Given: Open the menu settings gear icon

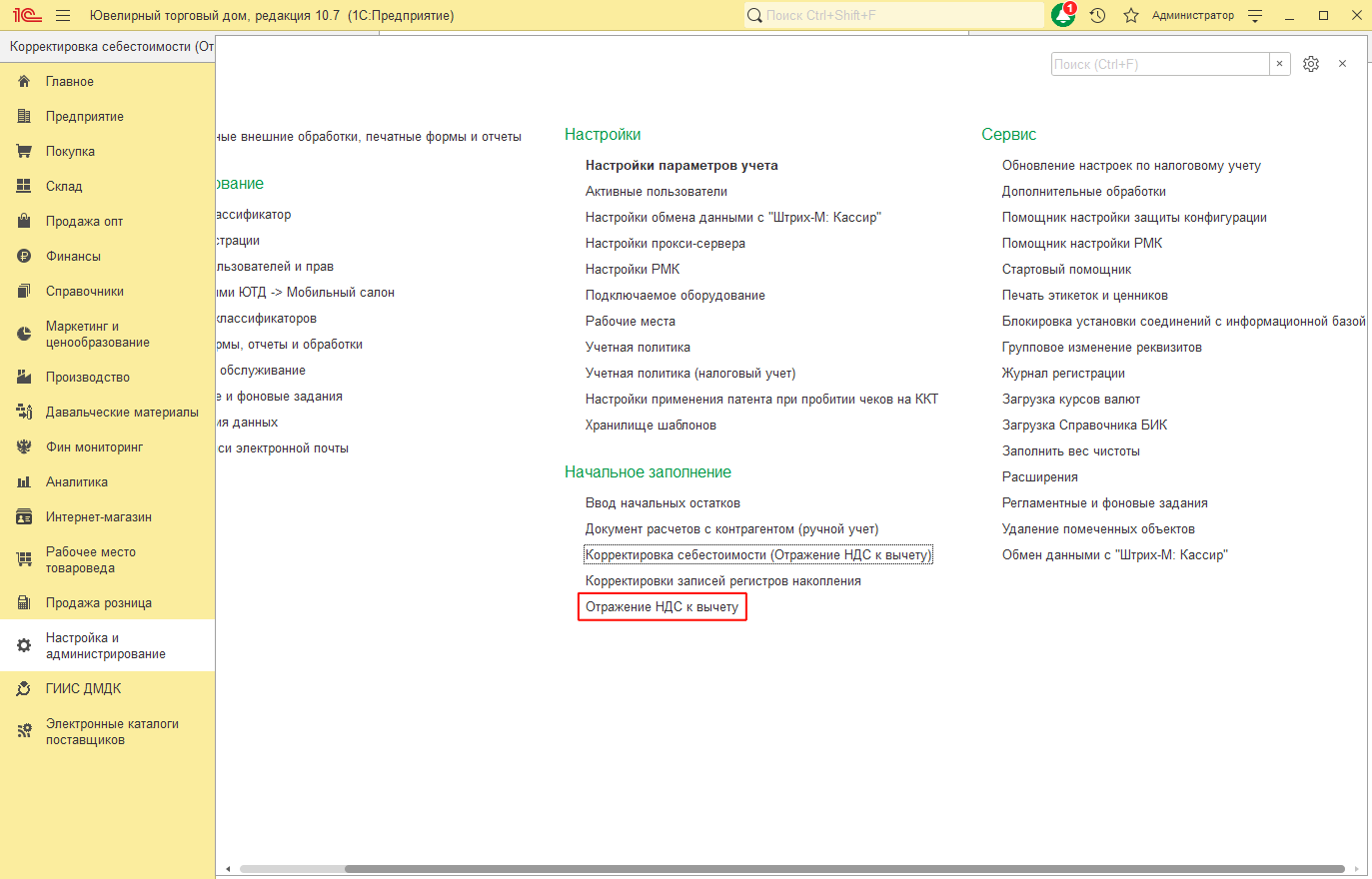Looking at the screenshot, I should click(1311, 64).
